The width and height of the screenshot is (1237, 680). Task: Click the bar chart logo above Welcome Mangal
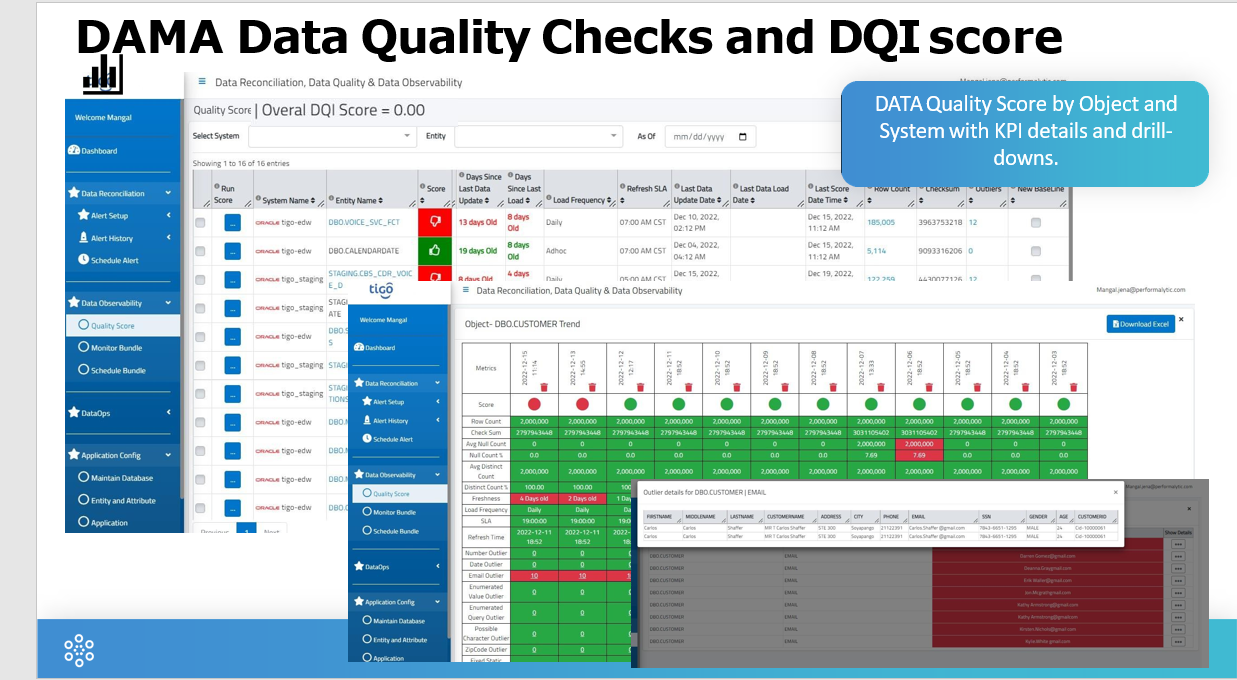(x=102, y=75)
